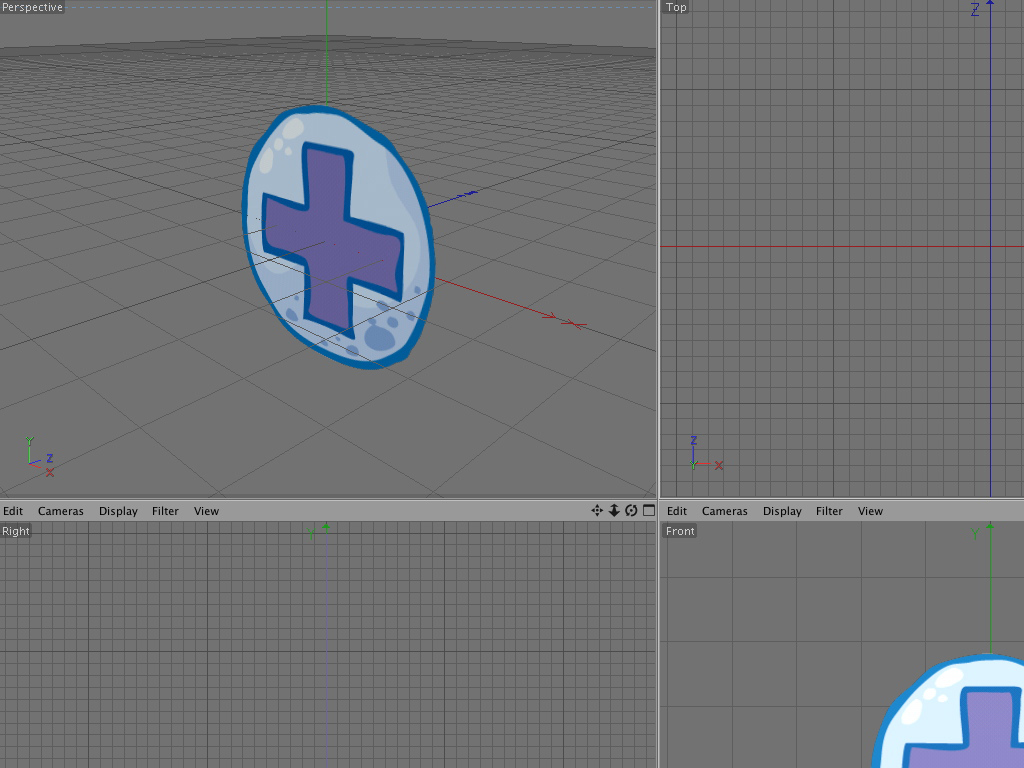Image resolution: width=1024 pixels, height=768 pixels.
Task: Click the Perspective viewport label
Action: click(32, 7)
